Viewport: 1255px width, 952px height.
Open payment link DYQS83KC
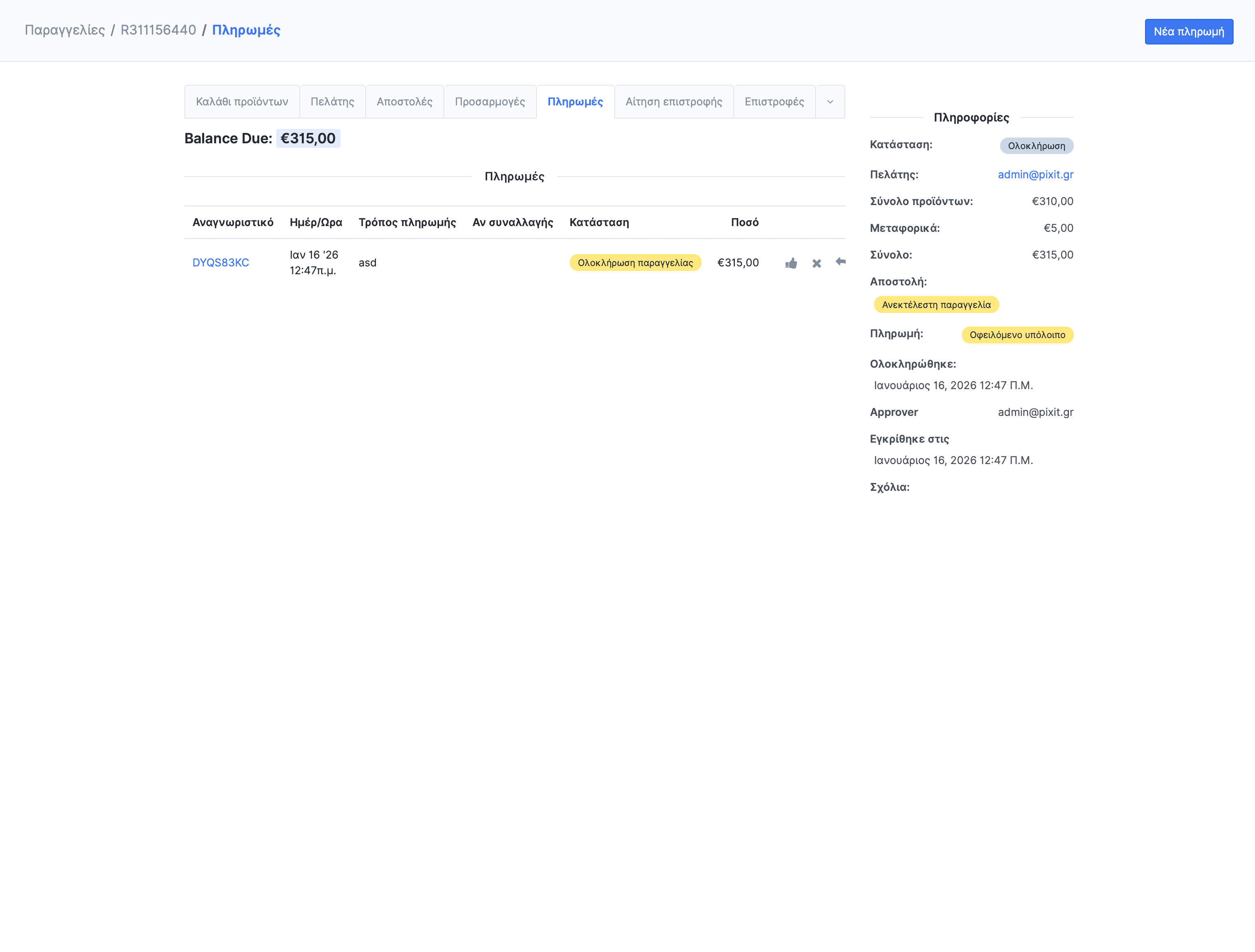221,263
